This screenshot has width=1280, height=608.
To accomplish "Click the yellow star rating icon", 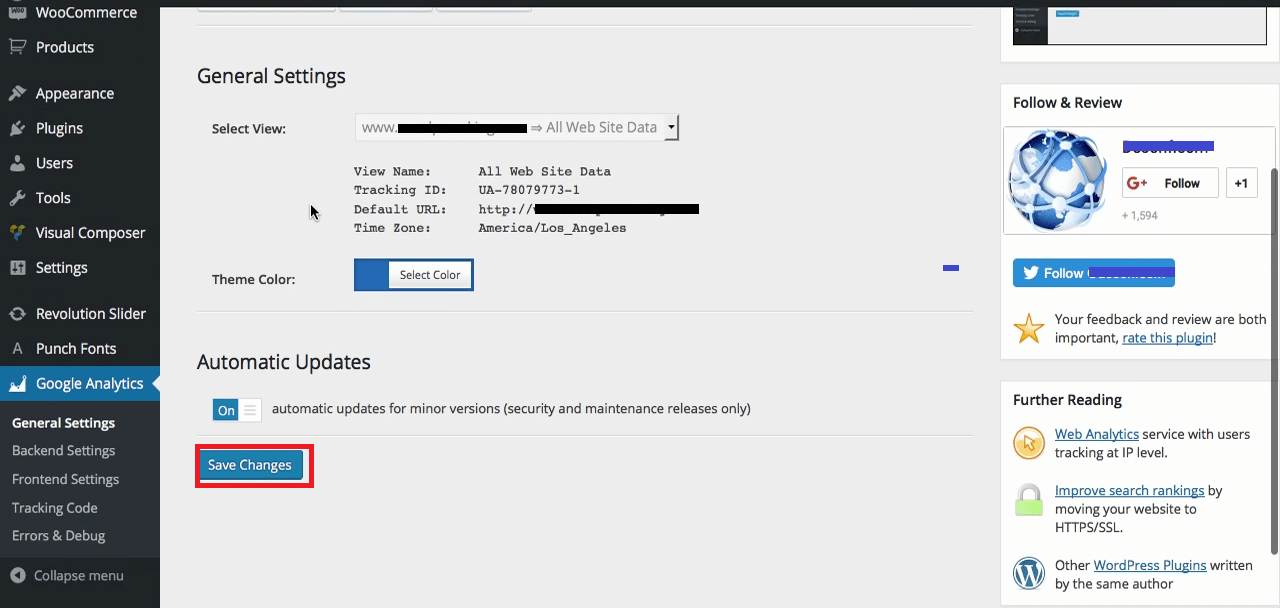I will [1029, 328].
